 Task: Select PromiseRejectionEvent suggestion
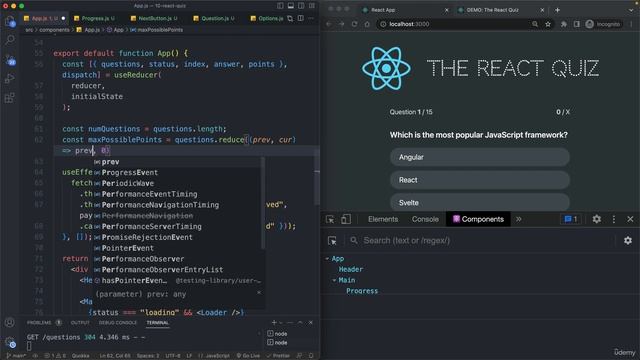tap(178, 237)
